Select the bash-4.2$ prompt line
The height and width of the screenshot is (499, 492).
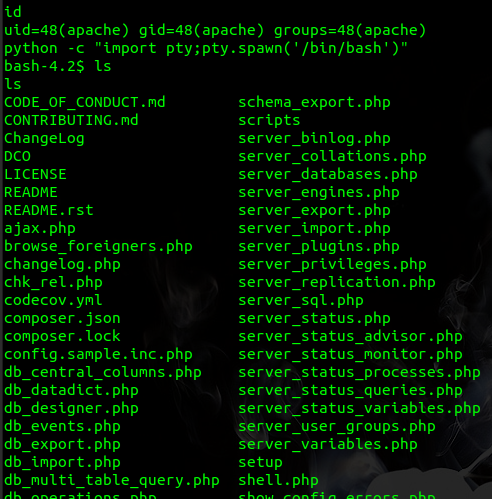pyautogui.click(x=58, y=67)
